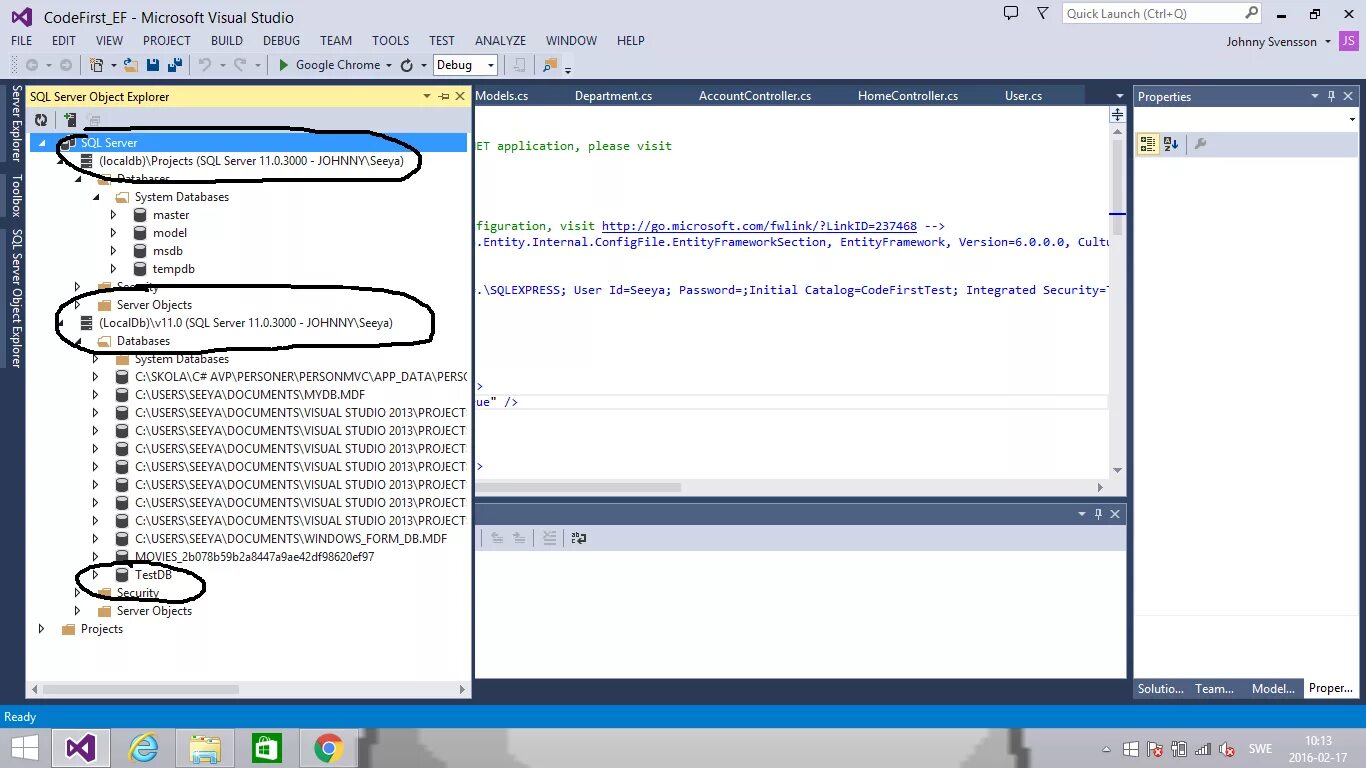Open the ANALYZE menu
The width and height of the screenshot is (1366, 768).
pyautogui.click(x=500, y=41)
